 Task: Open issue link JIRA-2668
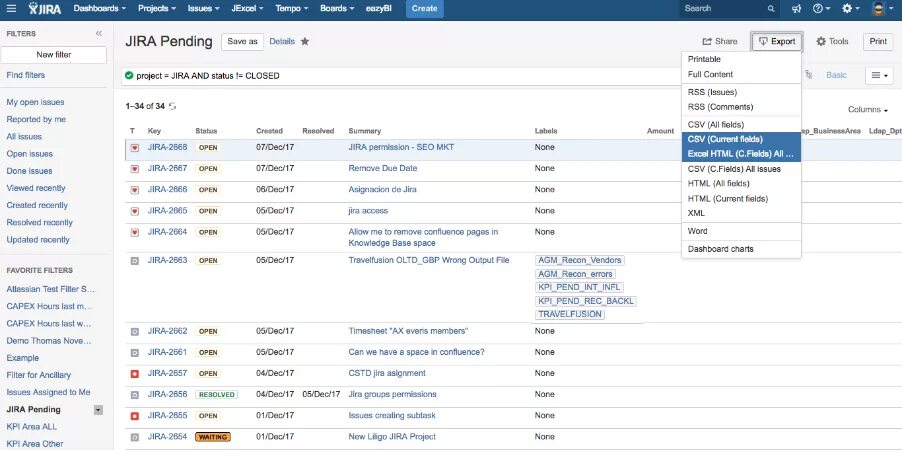(x=167, y=147)
